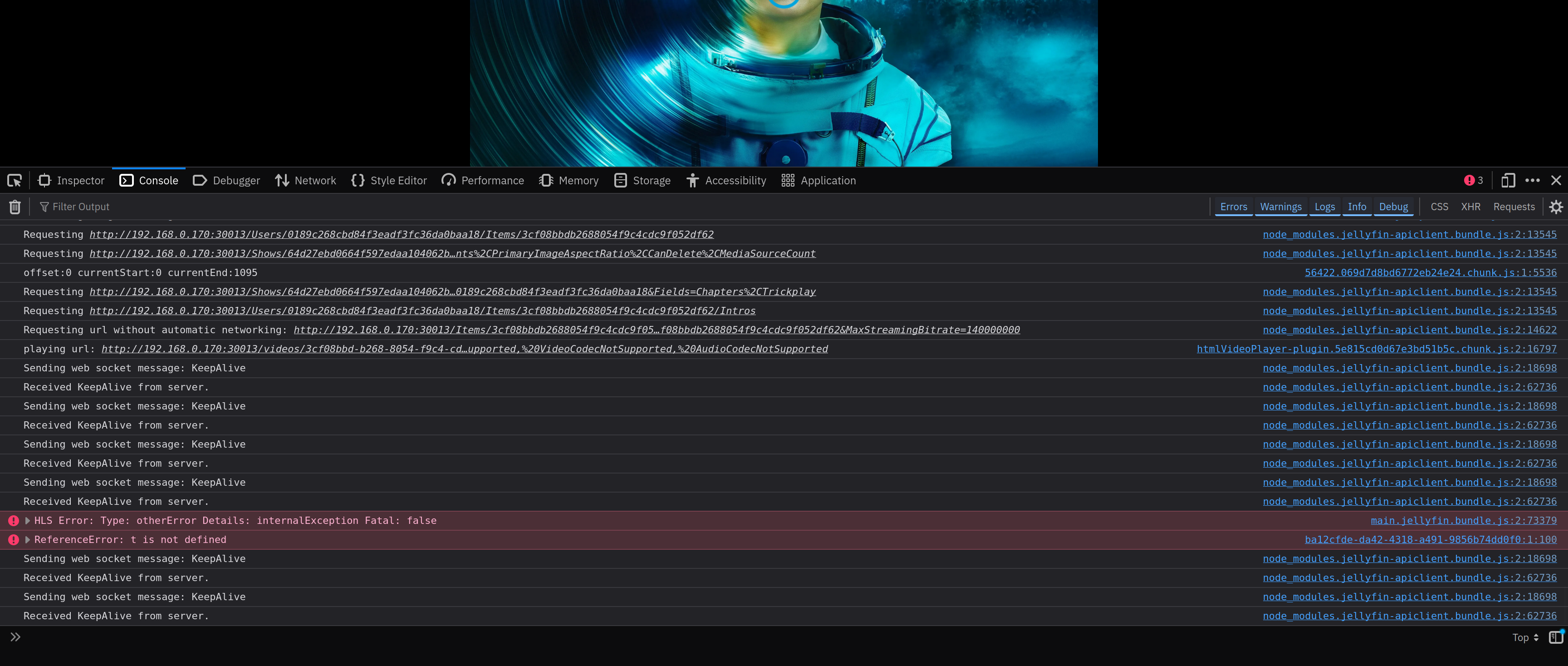Screen dimensions: 1568x666
Task: Open the Debugger tab
Action: click(226, 180)
